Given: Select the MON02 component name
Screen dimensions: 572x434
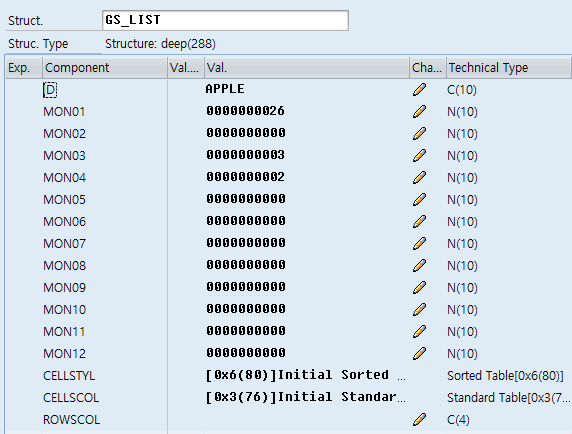Looking at the screenshot, I should click(x=64, y=134).
